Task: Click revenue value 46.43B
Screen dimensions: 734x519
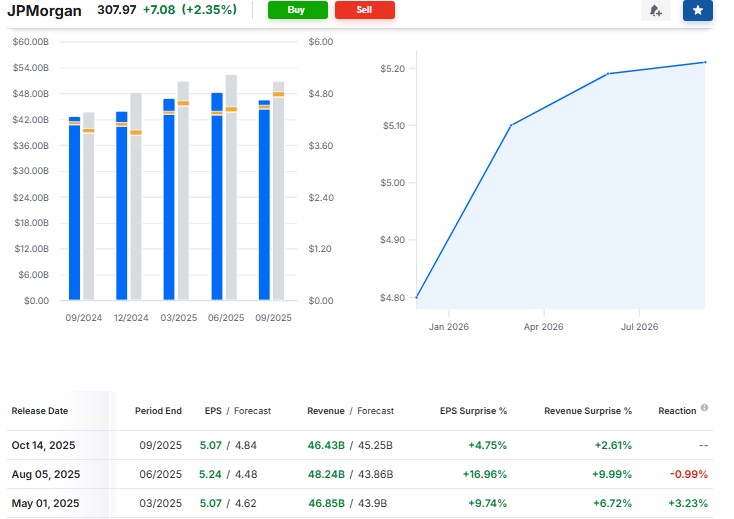Action: tap(326, 445)
